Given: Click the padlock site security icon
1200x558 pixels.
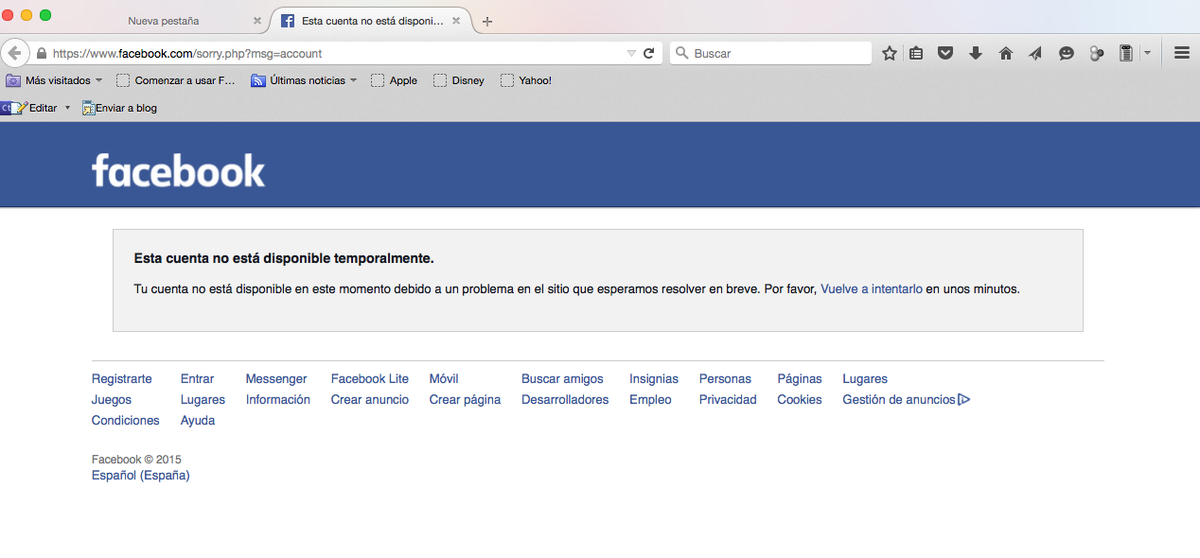Looking at the screenshot, I should pyautogui.click(x=42, y=53).
